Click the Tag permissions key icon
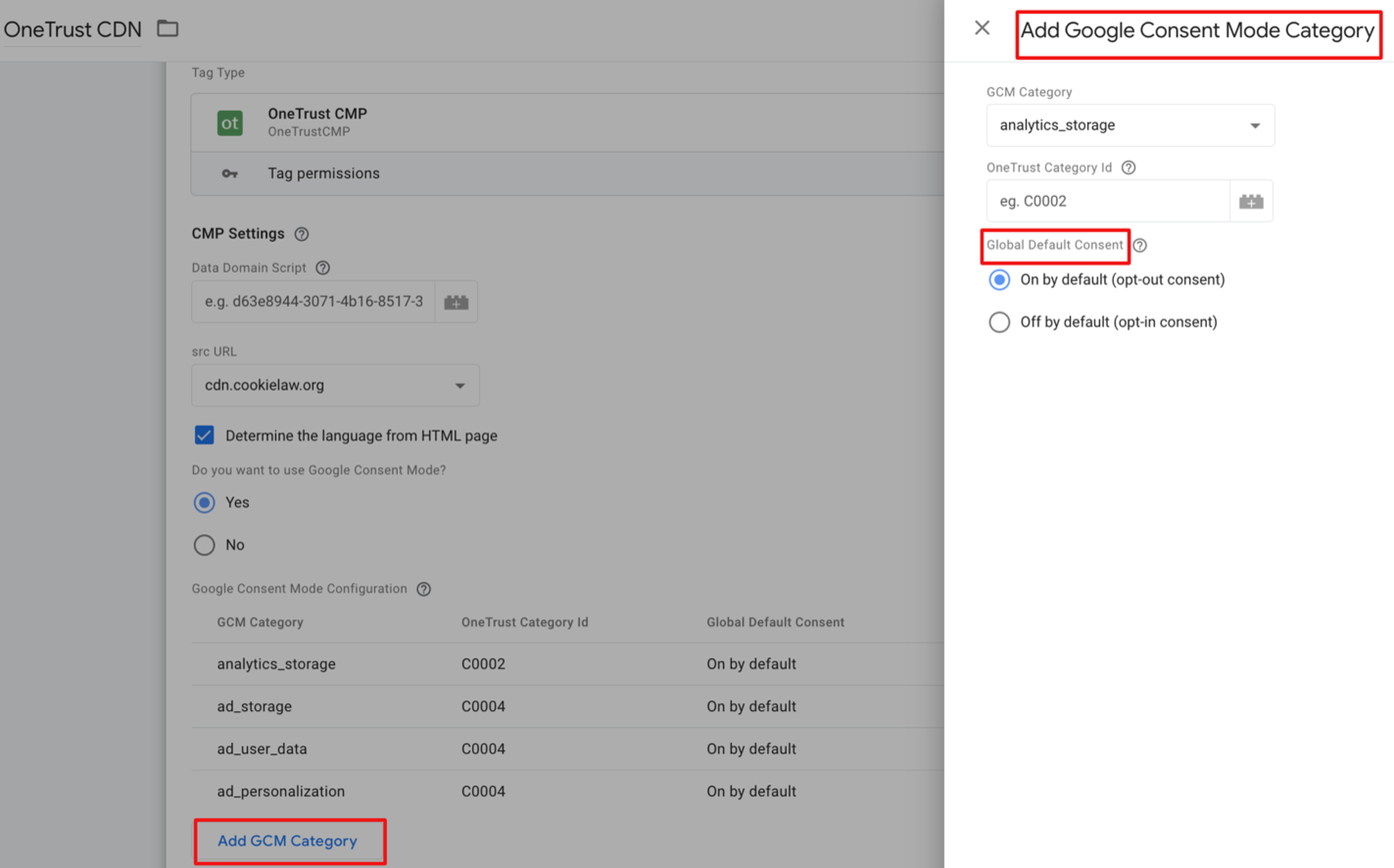Viewport: 1394px width, 868px height. 230,173
